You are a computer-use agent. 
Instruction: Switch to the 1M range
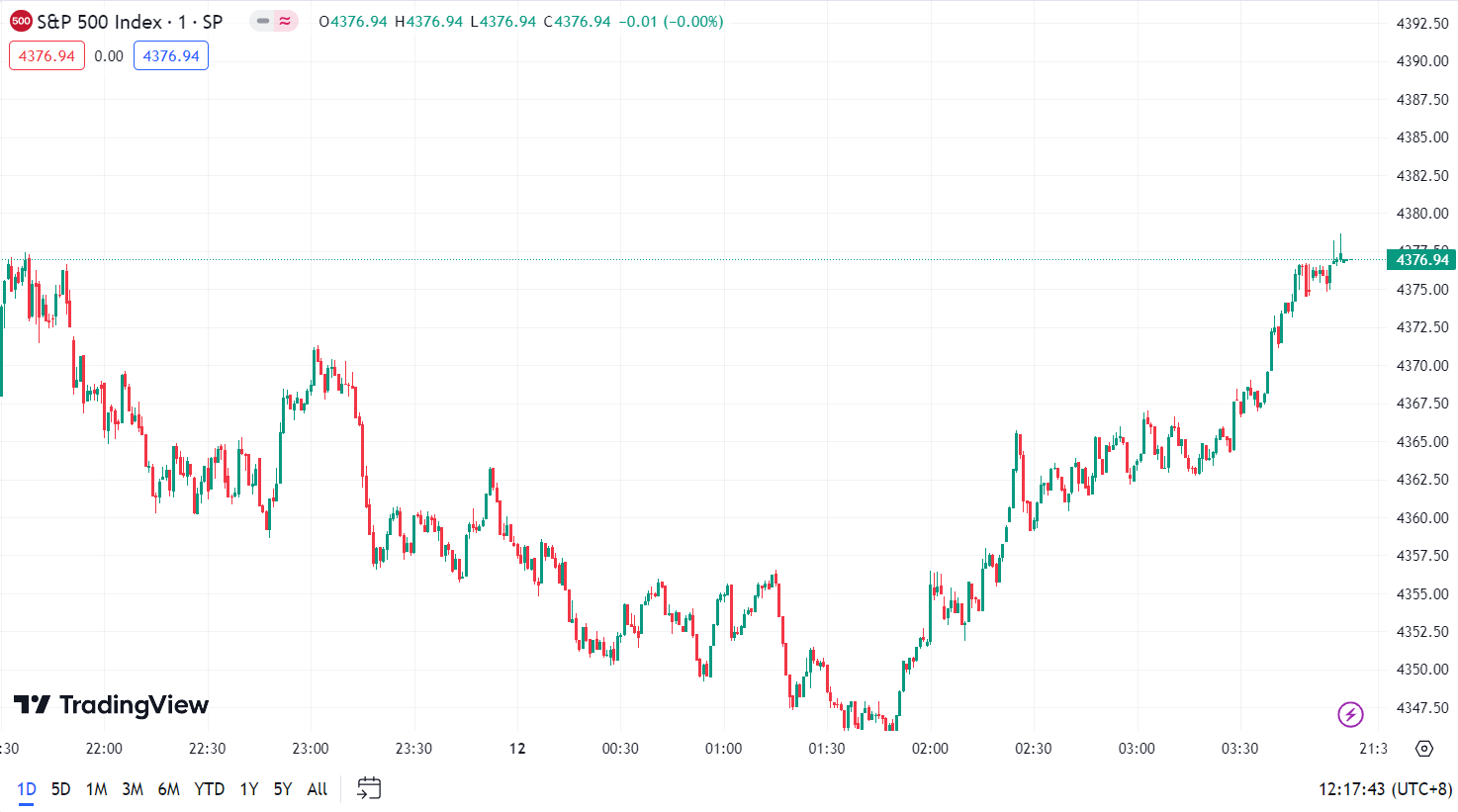click(96, 789)
